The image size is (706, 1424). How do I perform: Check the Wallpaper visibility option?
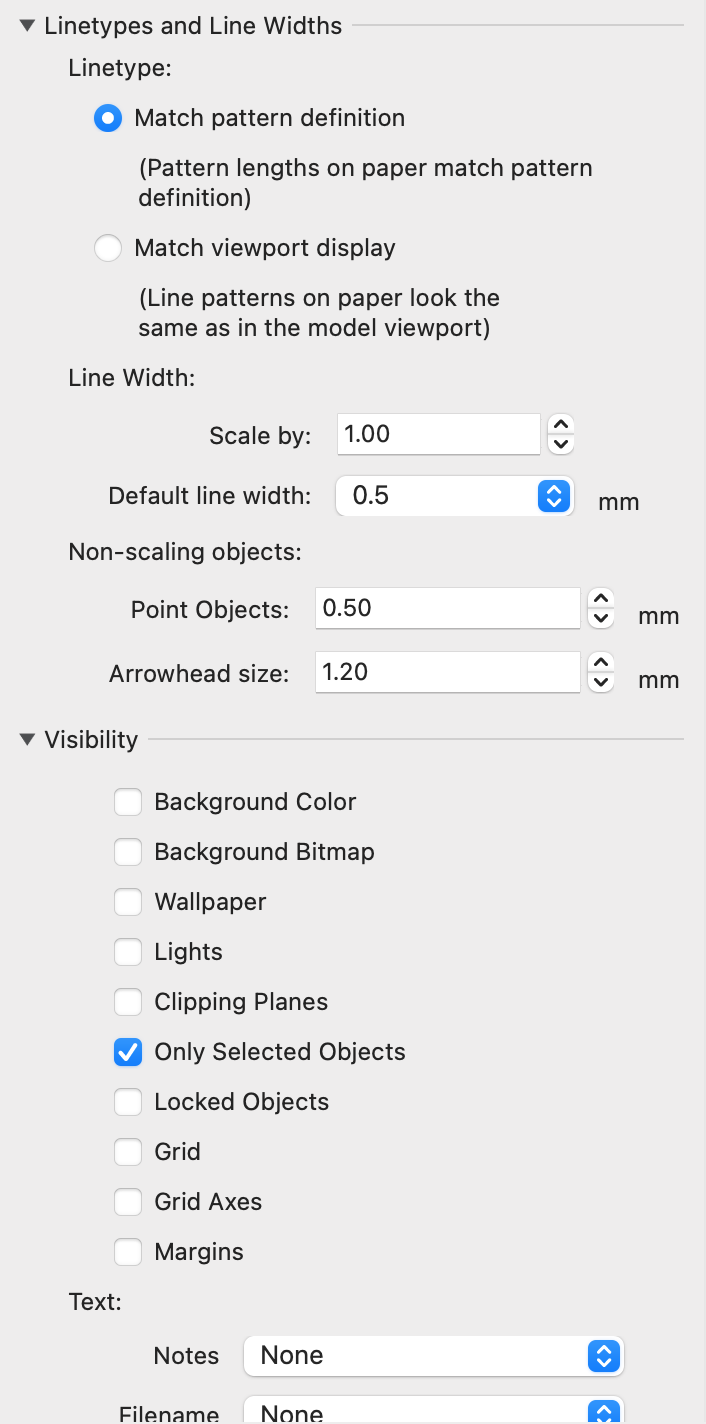[x=128, y=902]
